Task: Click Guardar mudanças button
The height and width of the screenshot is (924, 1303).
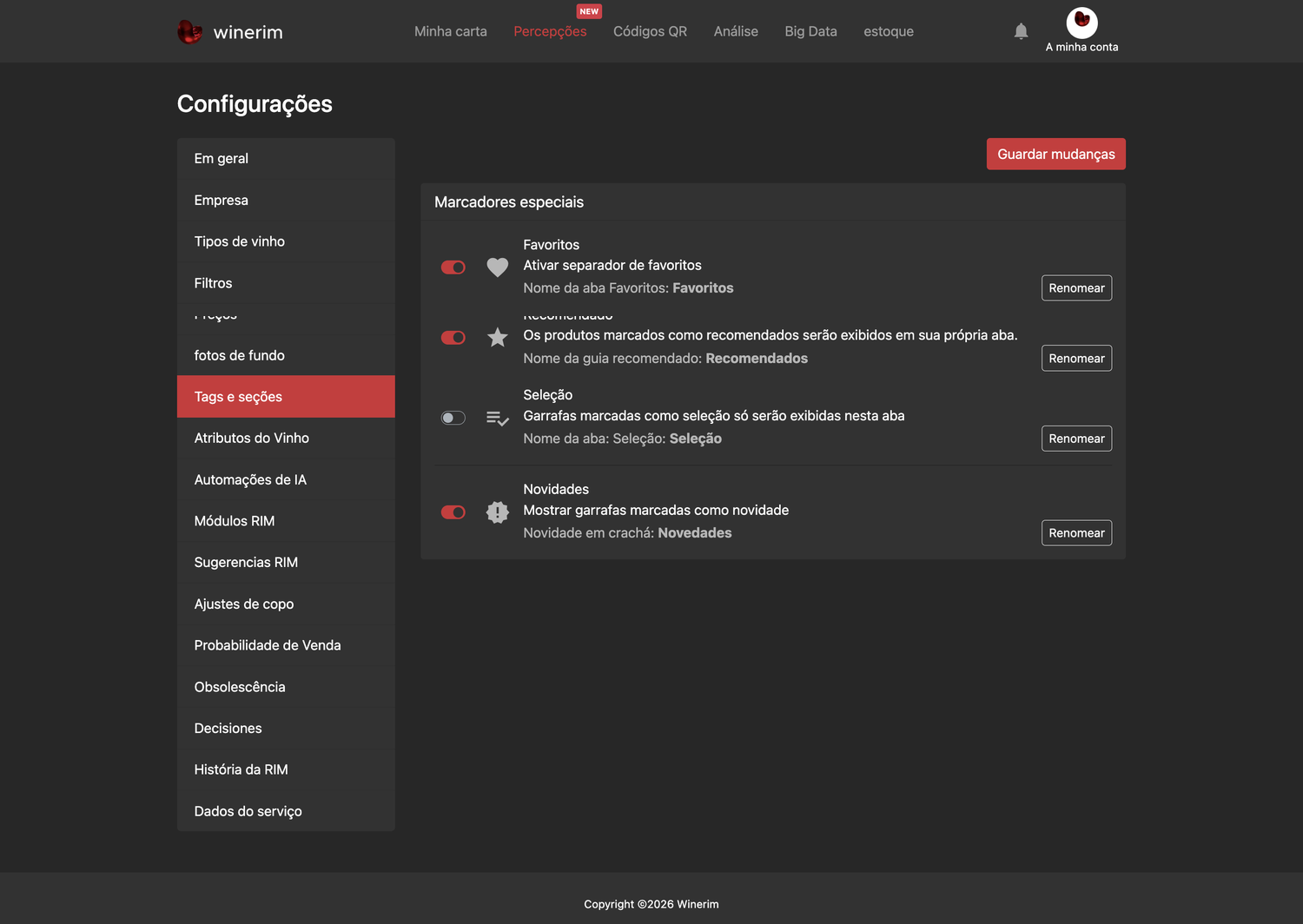Action: pyautogui.click(x=1055, y=154)
